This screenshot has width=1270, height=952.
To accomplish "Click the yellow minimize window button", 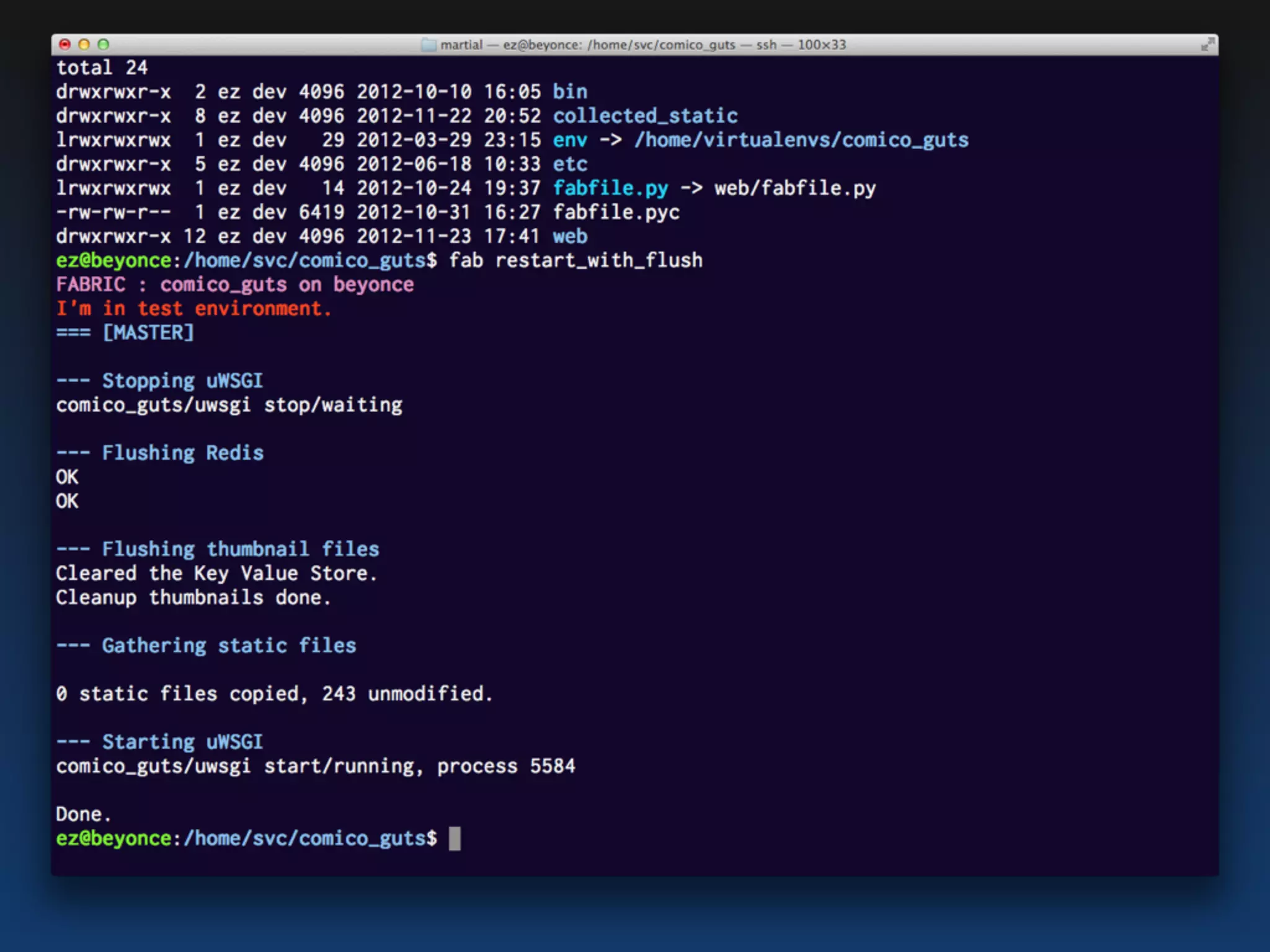I will pyautogui.click(x=84, y=45).
